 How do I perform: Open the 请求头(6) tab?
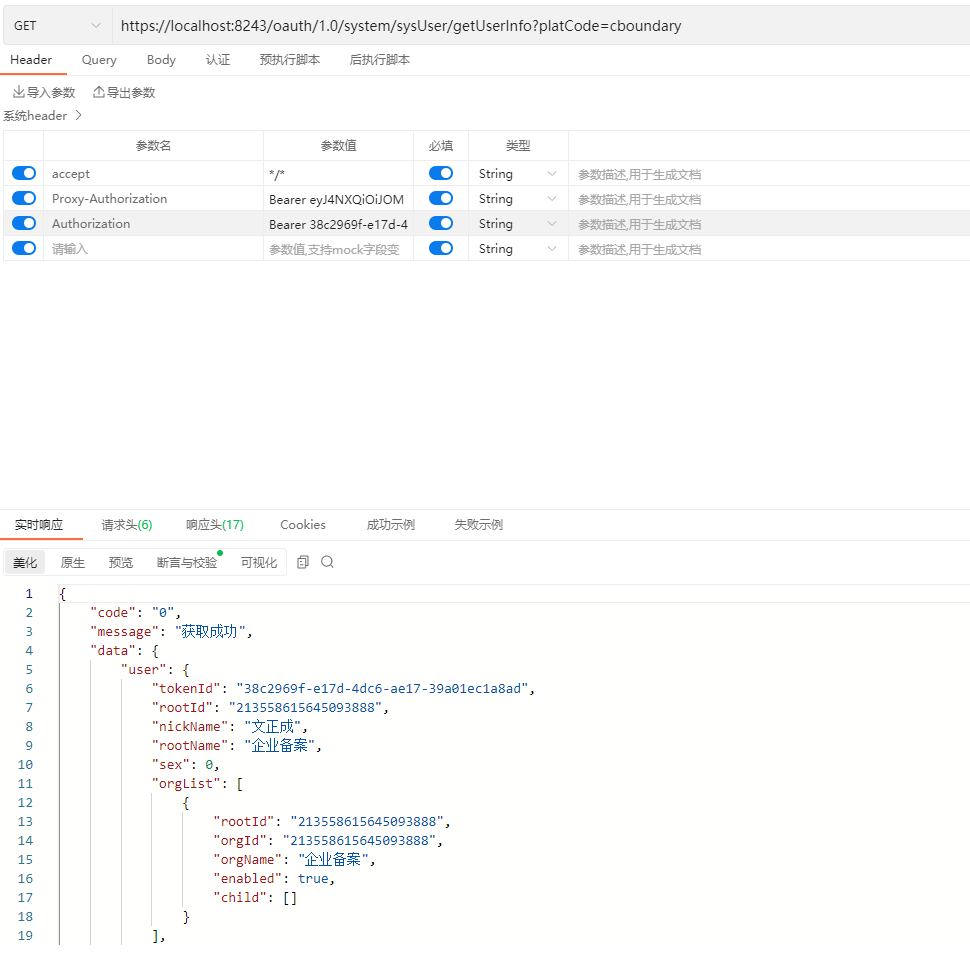127,525
